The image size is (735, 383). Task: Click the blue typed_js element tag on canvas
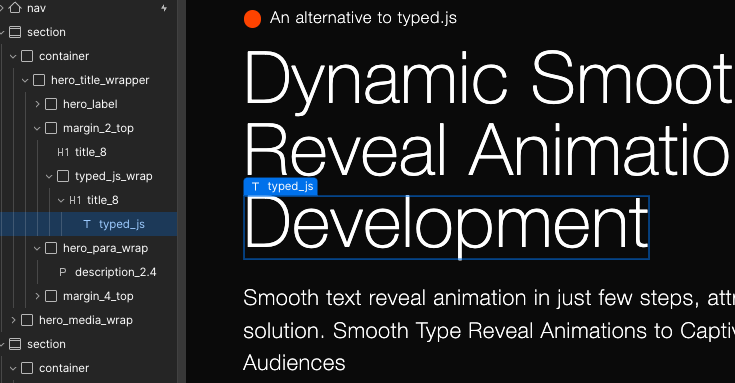coord(281,187)
